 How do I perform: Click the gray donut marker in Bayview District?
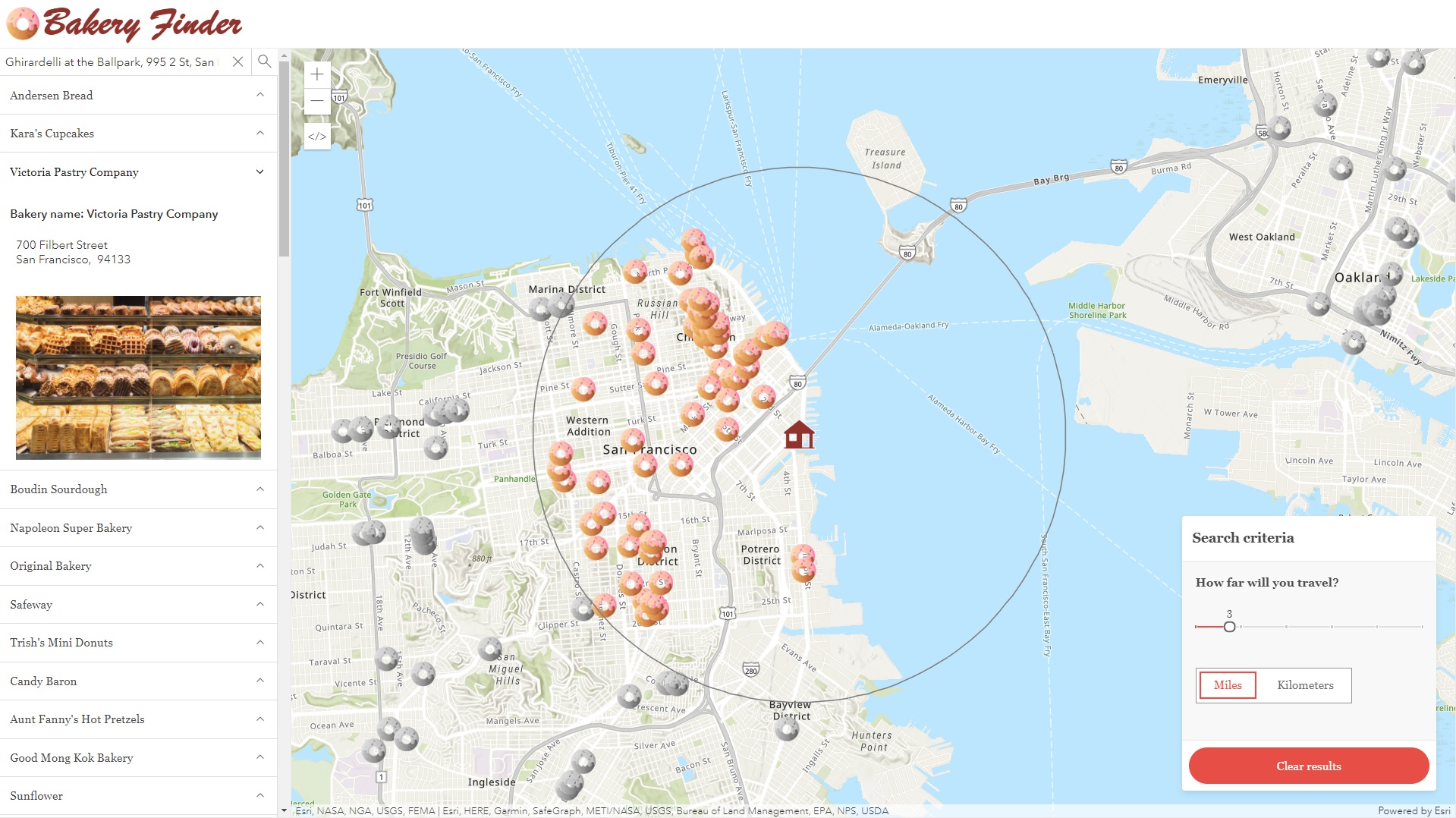787,729
